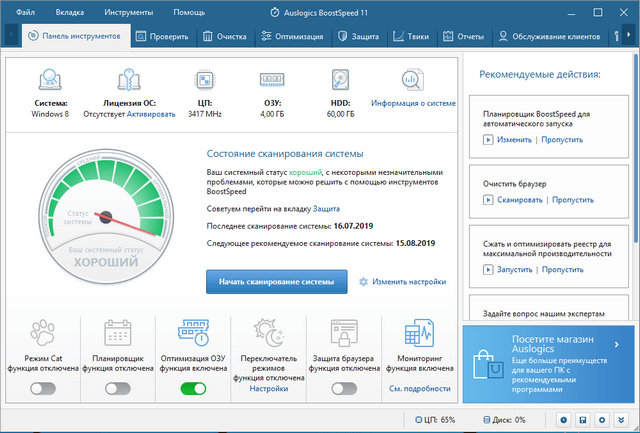Screen dimensions: 640x433
Task: Enable browser protection toggle
Action: 343,388
